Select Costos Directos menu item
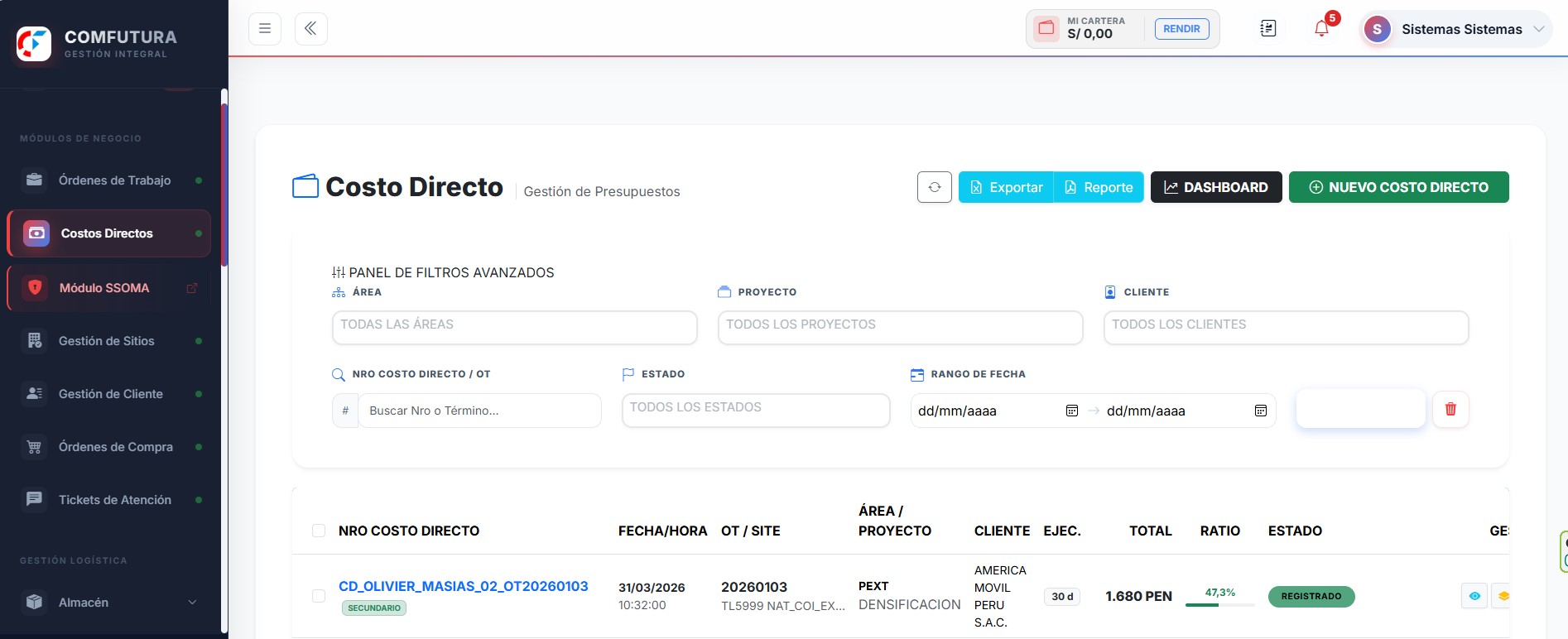The image size is (1568, 639). (109, 233)
